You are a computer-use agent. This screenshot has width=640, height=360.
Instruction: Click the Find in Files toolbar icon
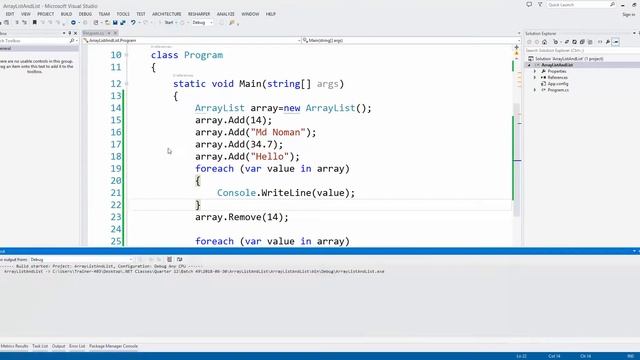click(x=232, y=22)
